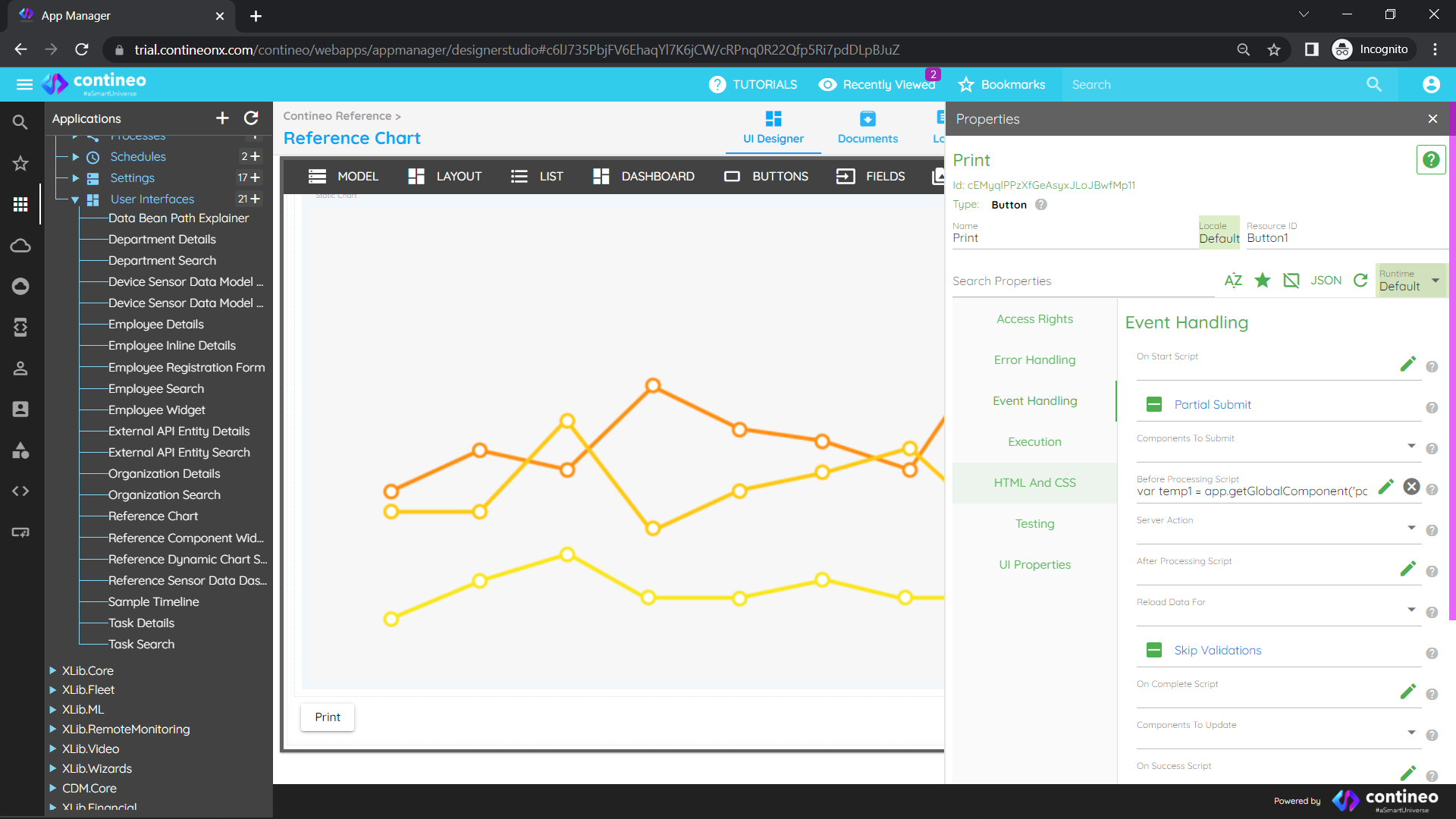Screen dimensions: 1456x819
Task: Click the green help icon in Properties
Action: point(1430,160)
